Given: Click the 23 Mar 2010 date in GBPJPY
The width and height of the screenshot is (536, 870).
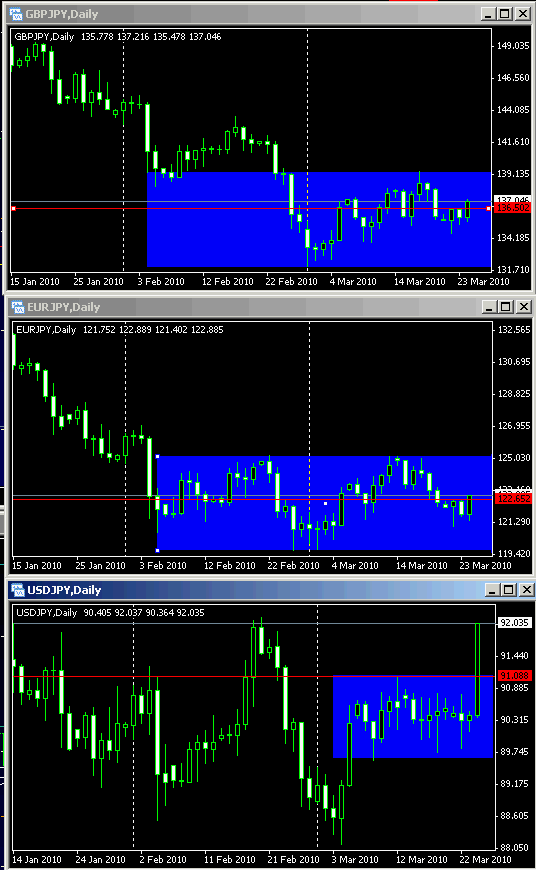Looking at the screenshot, I should [x=483, y=281].
